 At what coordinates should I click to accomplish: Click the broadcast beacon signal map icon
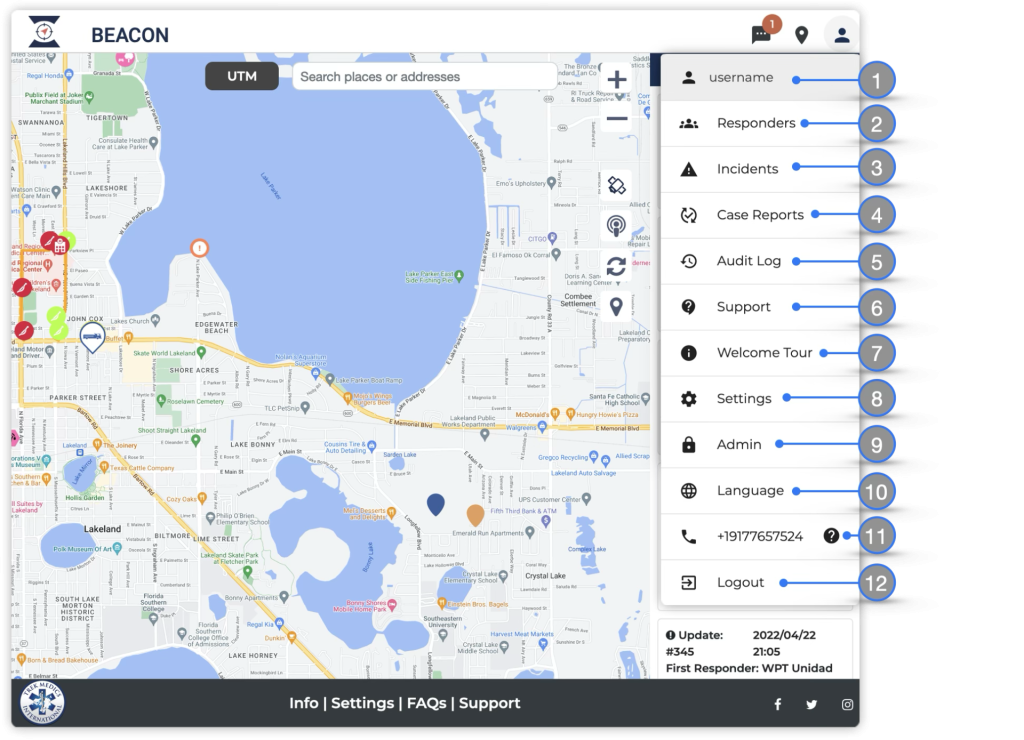[x=616, y=226]
